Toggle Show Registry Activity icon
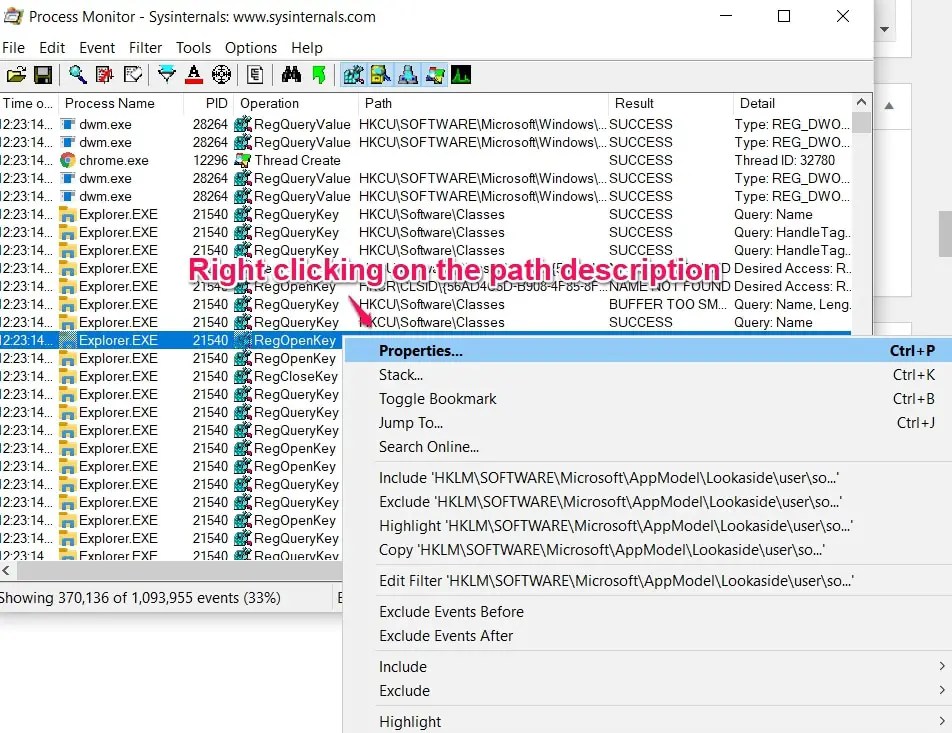952x733 pixels. coord(353,75)
